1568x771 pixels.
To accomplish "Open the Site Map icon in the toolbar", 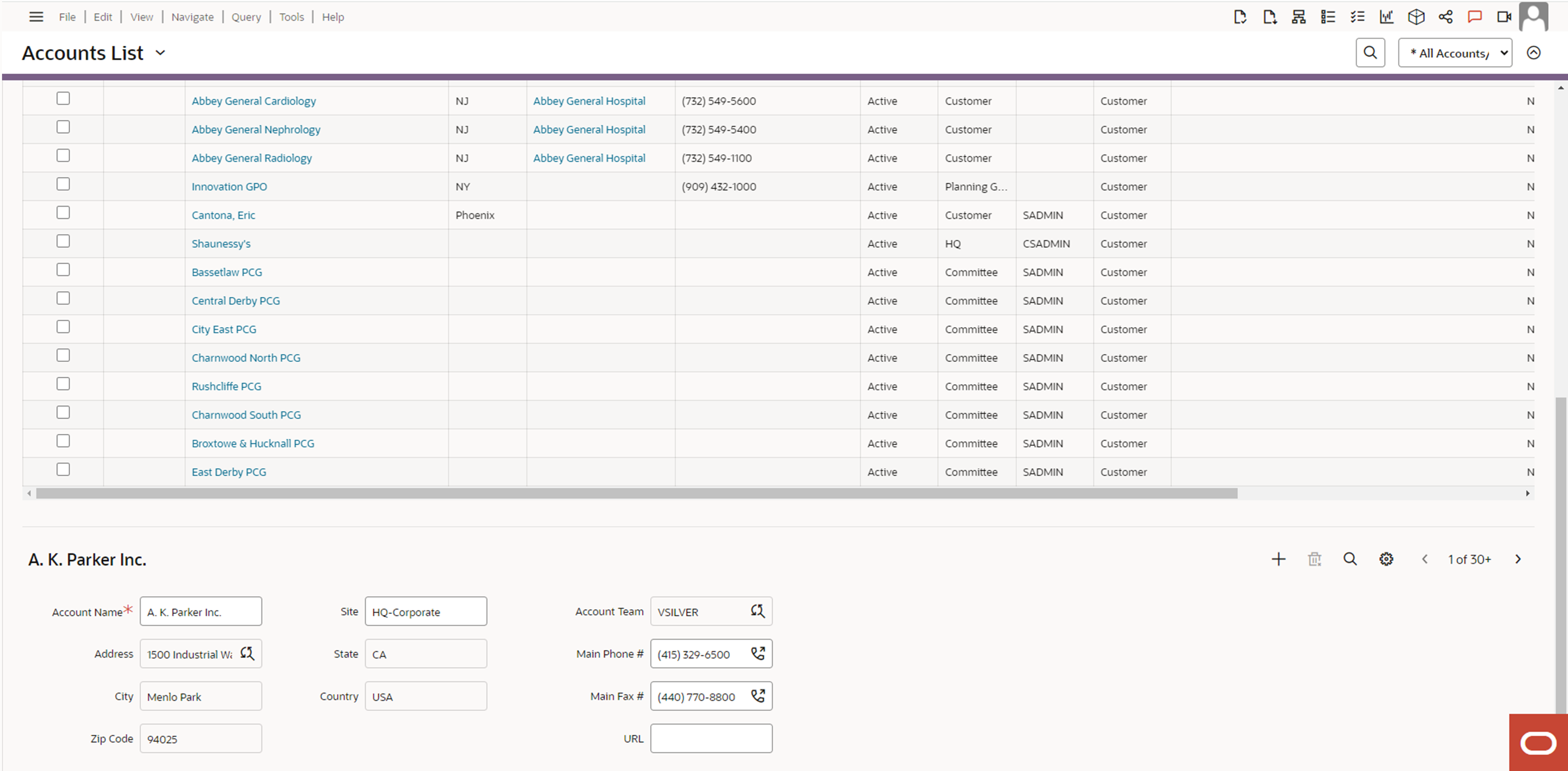I will (1298, 16).
